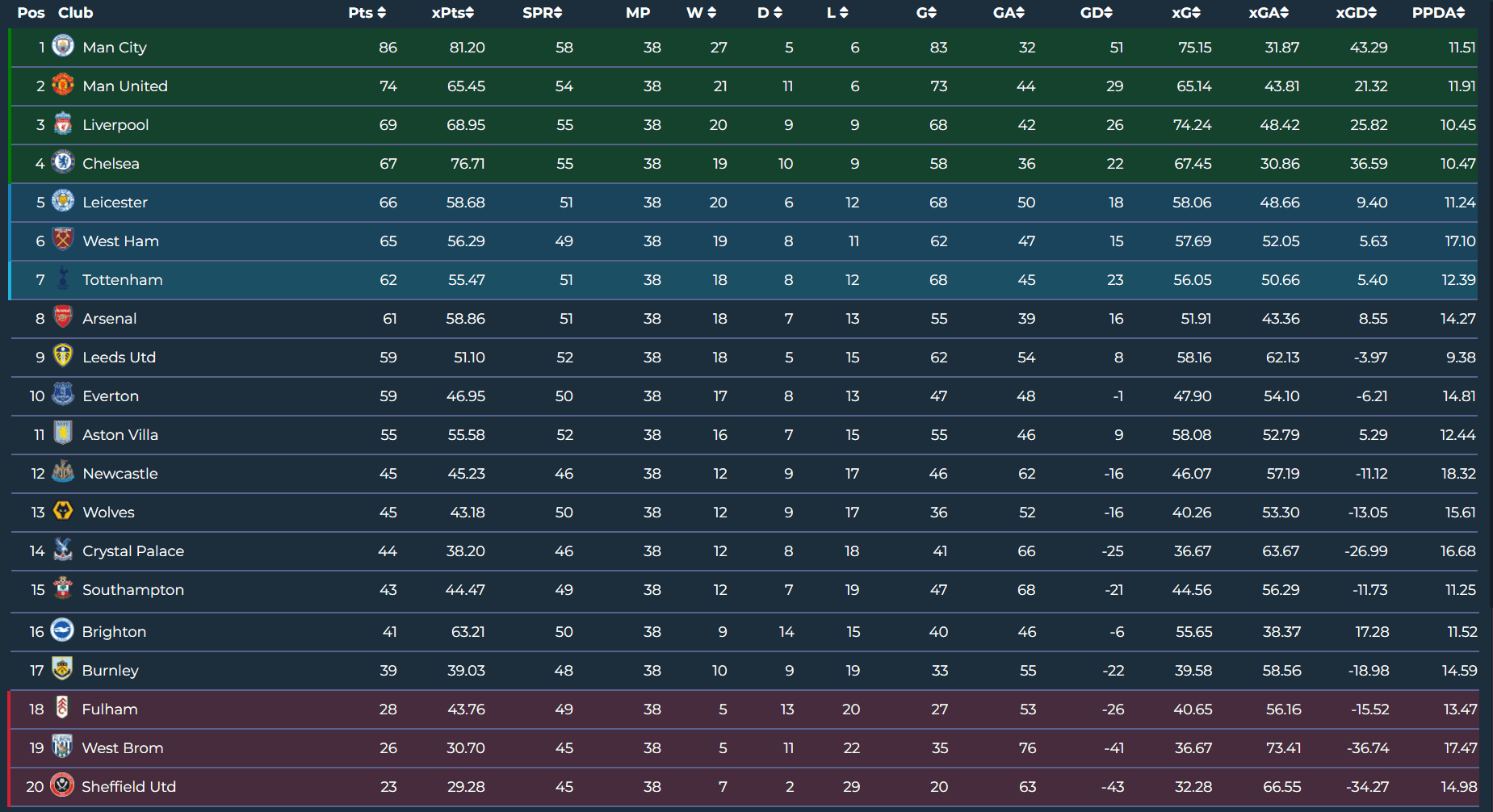The image size is (1493, 812).
Task: Click Man City's xPts value 81.20
Action: (468, 48)
